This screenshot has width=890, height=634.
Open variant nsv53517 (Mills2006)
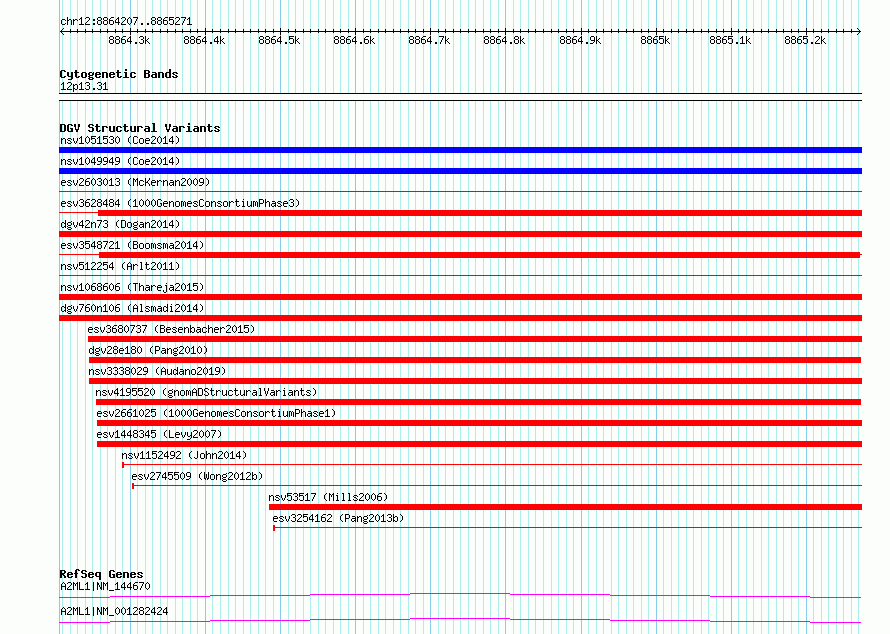[x=328, y=497]
